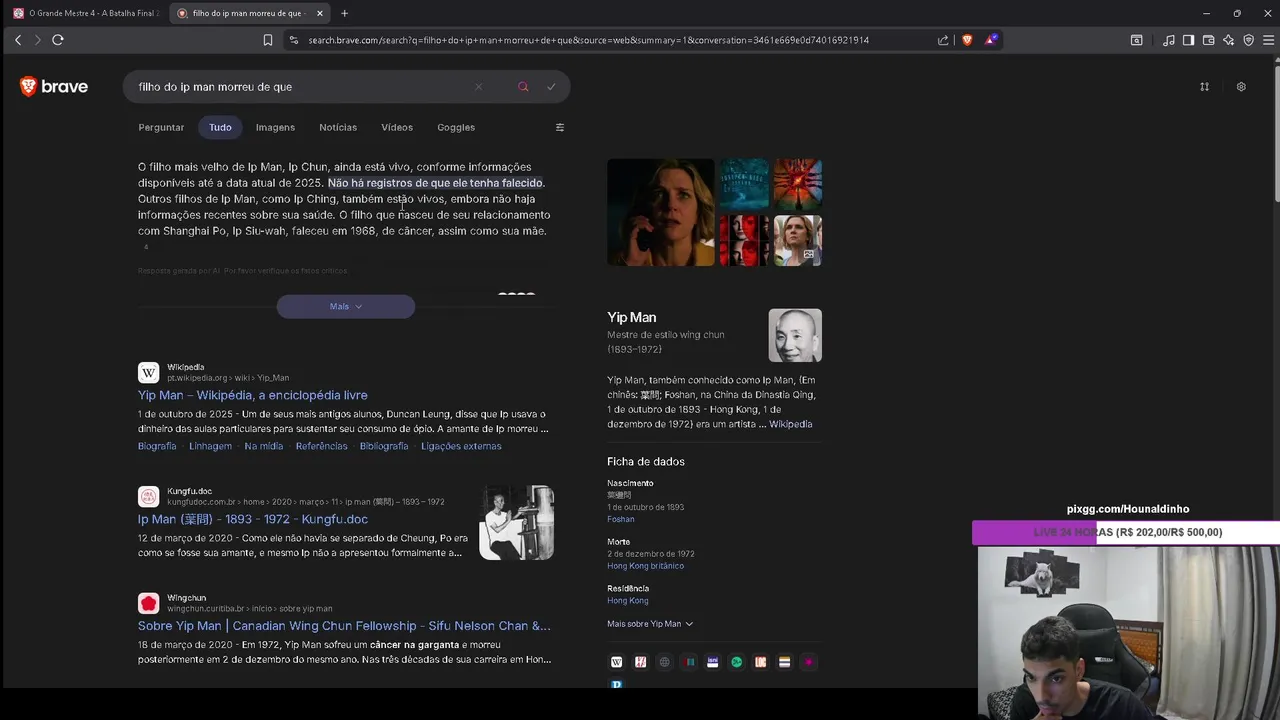Click the search query input field

[x=300, y=87]
